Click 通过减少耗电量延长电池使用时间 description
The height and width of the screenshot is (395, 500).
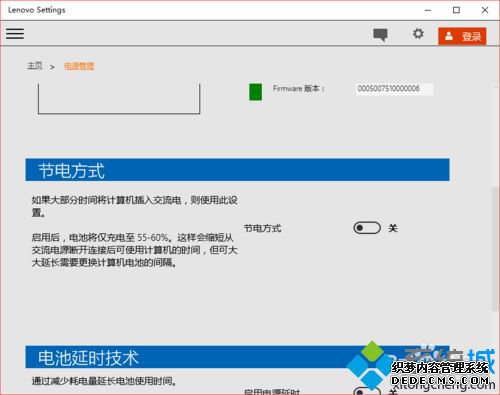point(104,381)
